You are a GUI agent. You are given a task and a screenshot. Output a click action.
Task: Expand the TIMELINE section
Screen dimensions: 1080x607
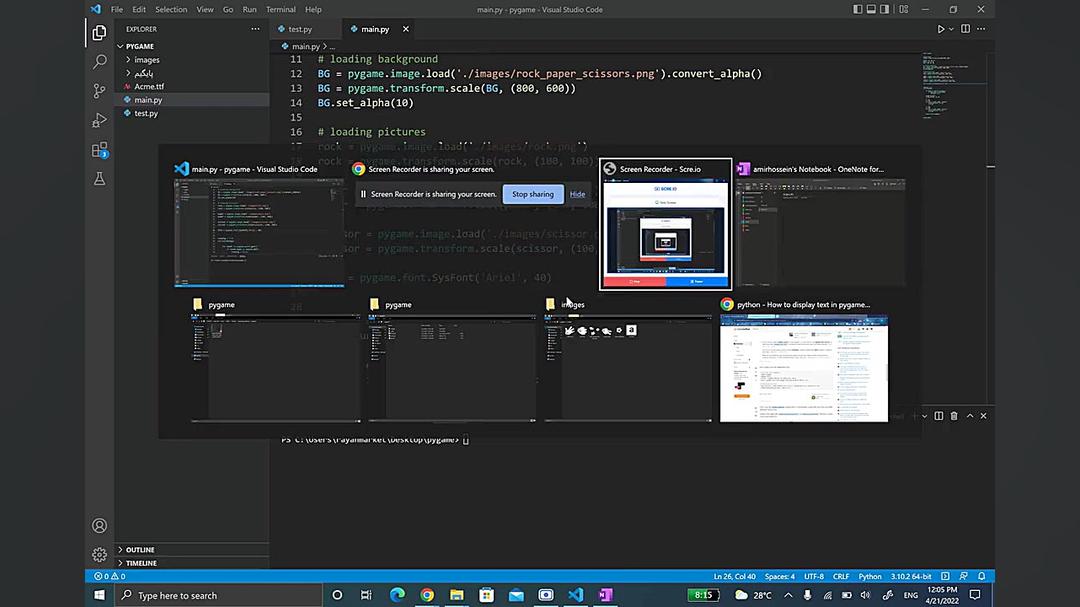(x=141, y=563)
